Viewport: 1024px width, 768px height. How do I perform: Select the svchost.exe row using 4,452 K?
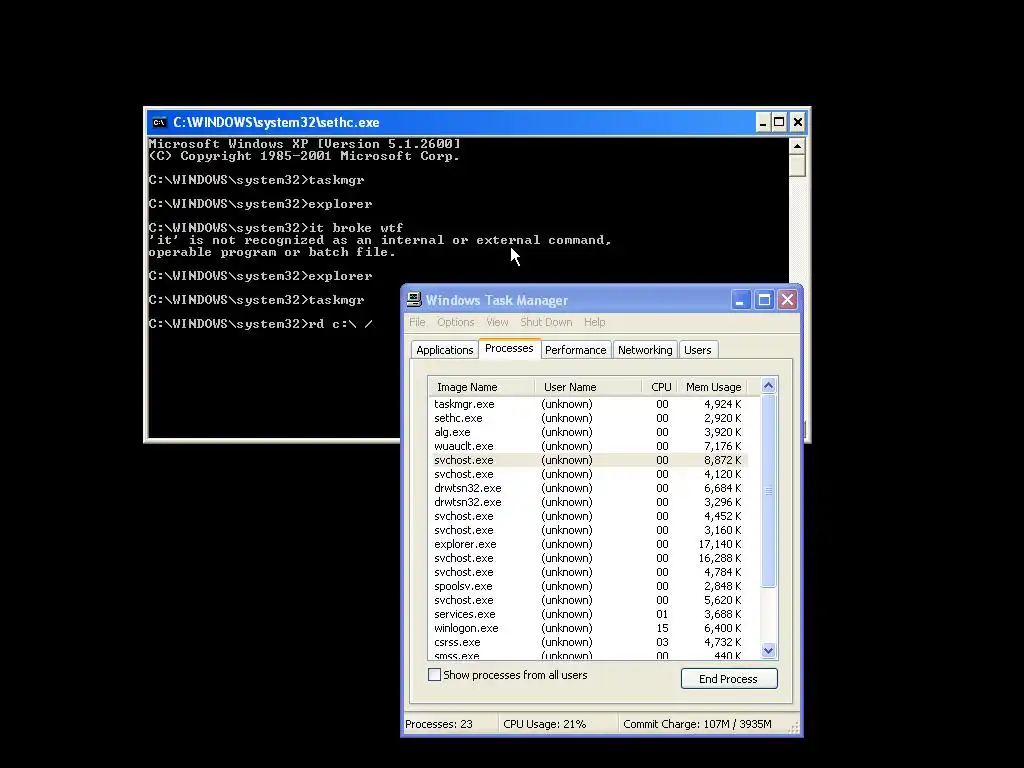[588, 516]
